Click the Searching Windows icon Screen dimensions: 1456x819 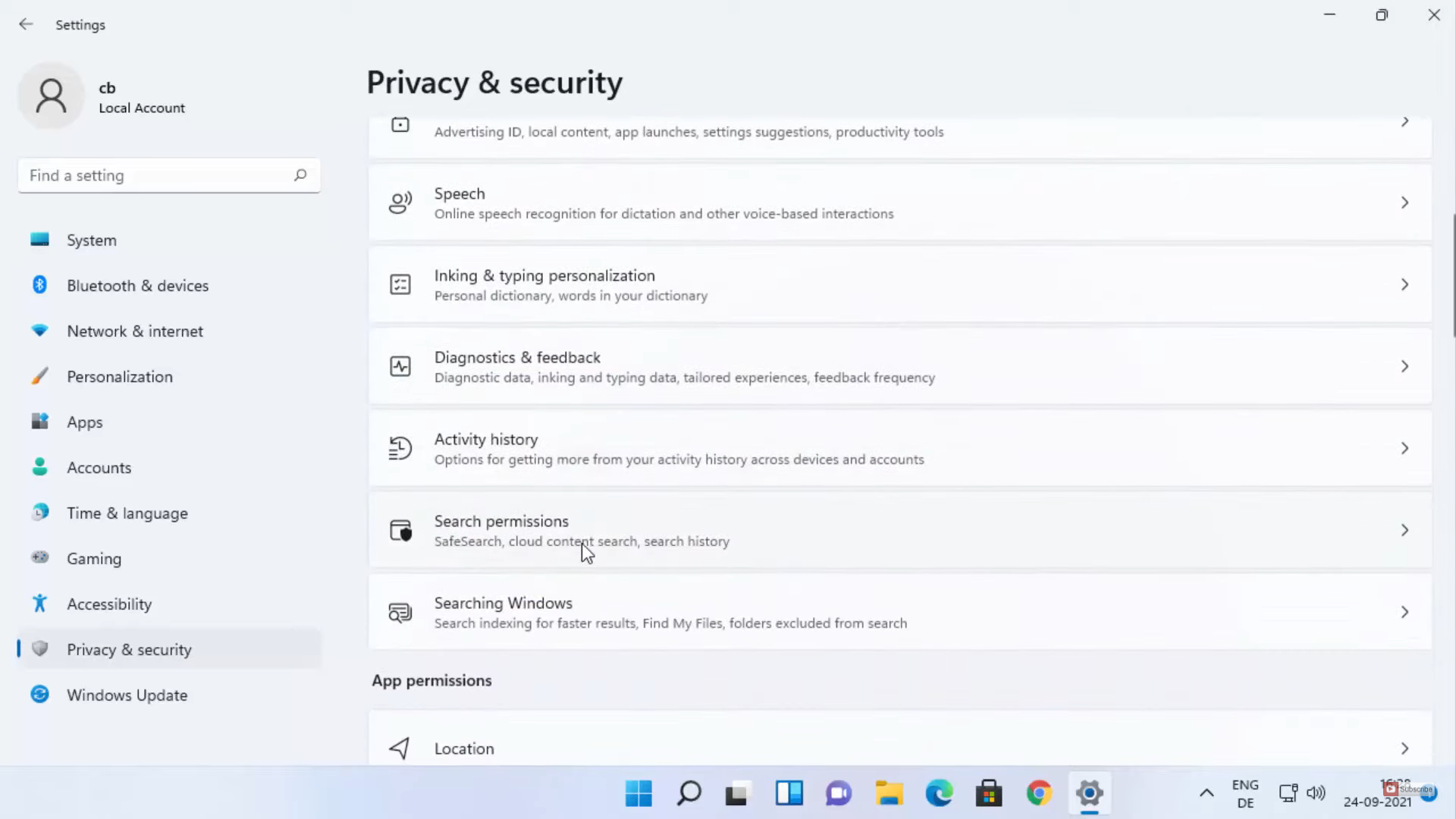[400, 612]
